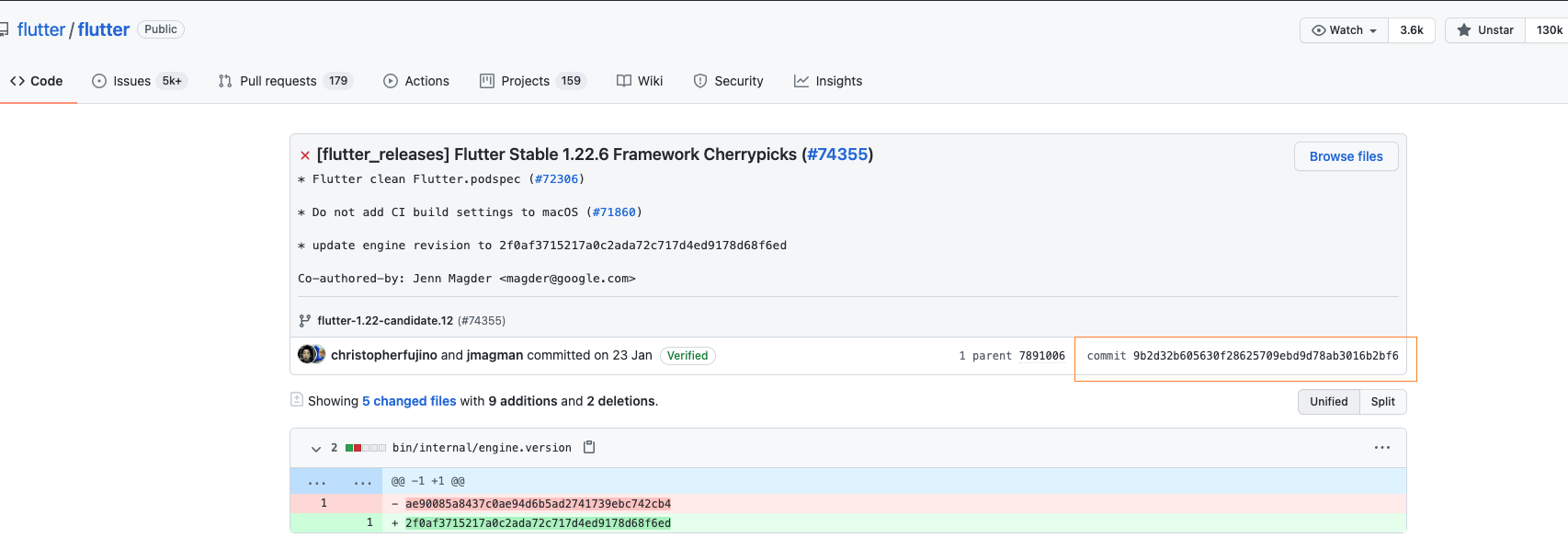Click the Insights graph icon
Screen dimensions: 1568x538
point(801,81)
